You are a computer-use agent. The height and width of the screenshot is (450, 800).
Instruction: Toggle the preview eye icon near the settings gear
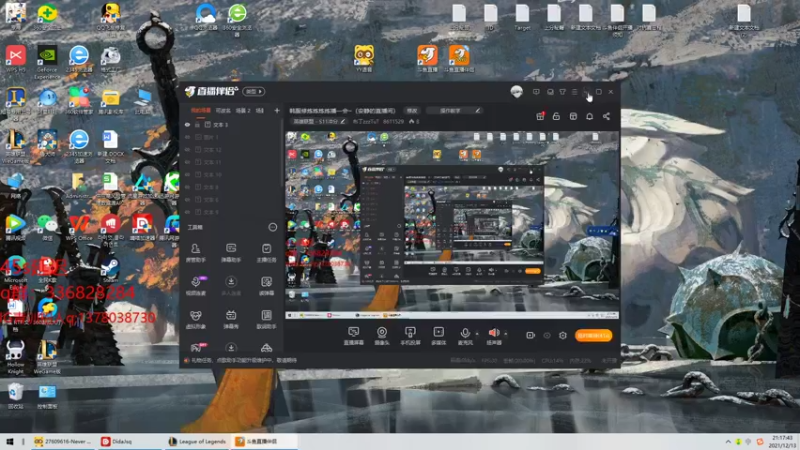coord(547,335)
